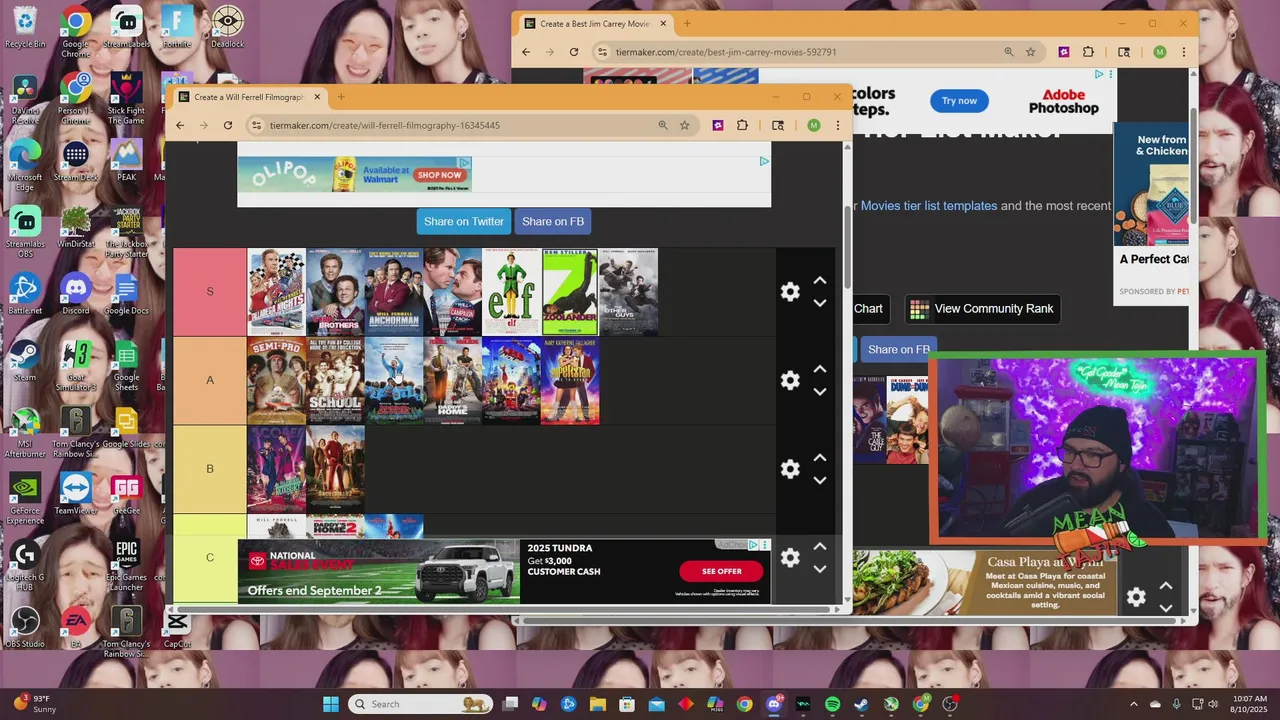The image size is (1280, 720).
Task: Open Spotify from the taskbar
Action: pyautogui.click(x=832, y=704)
